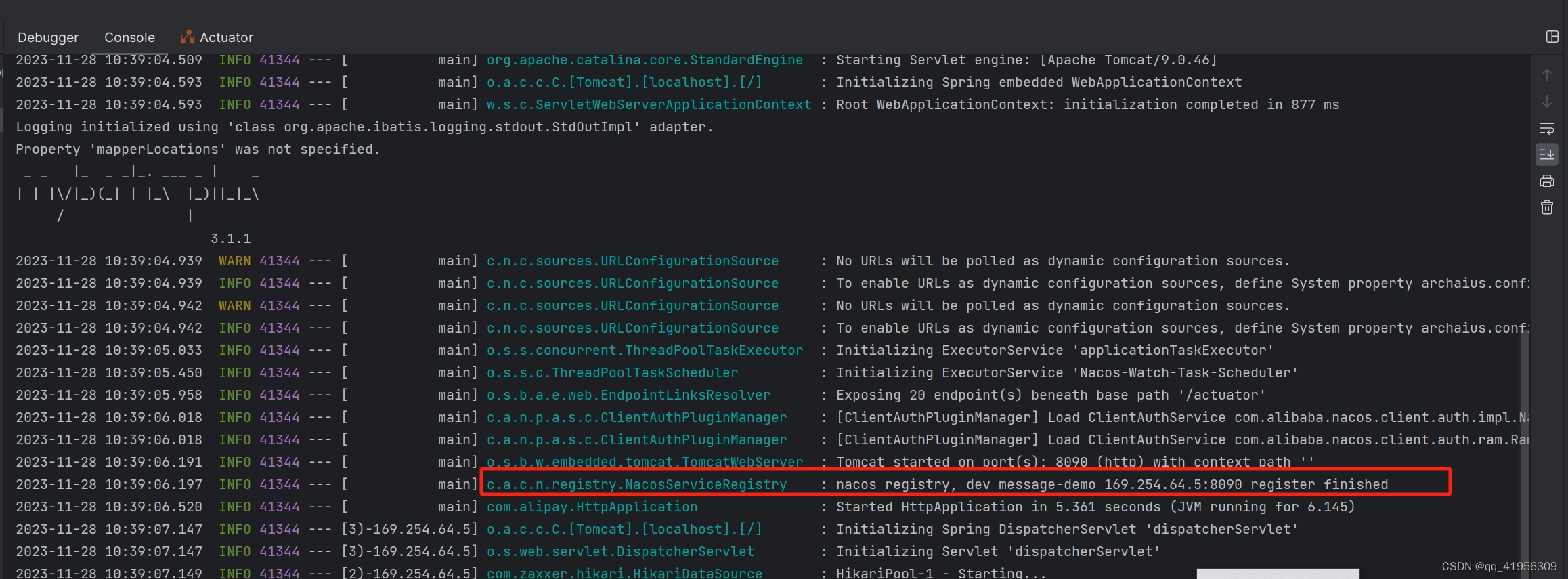Open the com.zaxxer.hikari.HikariDataSource link
The width and height of the screenshot is (1568, 579).
[x=624, y=573]
